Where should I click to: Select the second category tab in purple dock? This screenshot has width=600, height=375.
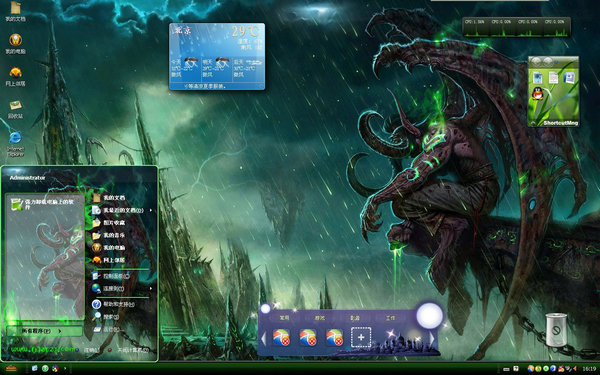pos(320,318)
